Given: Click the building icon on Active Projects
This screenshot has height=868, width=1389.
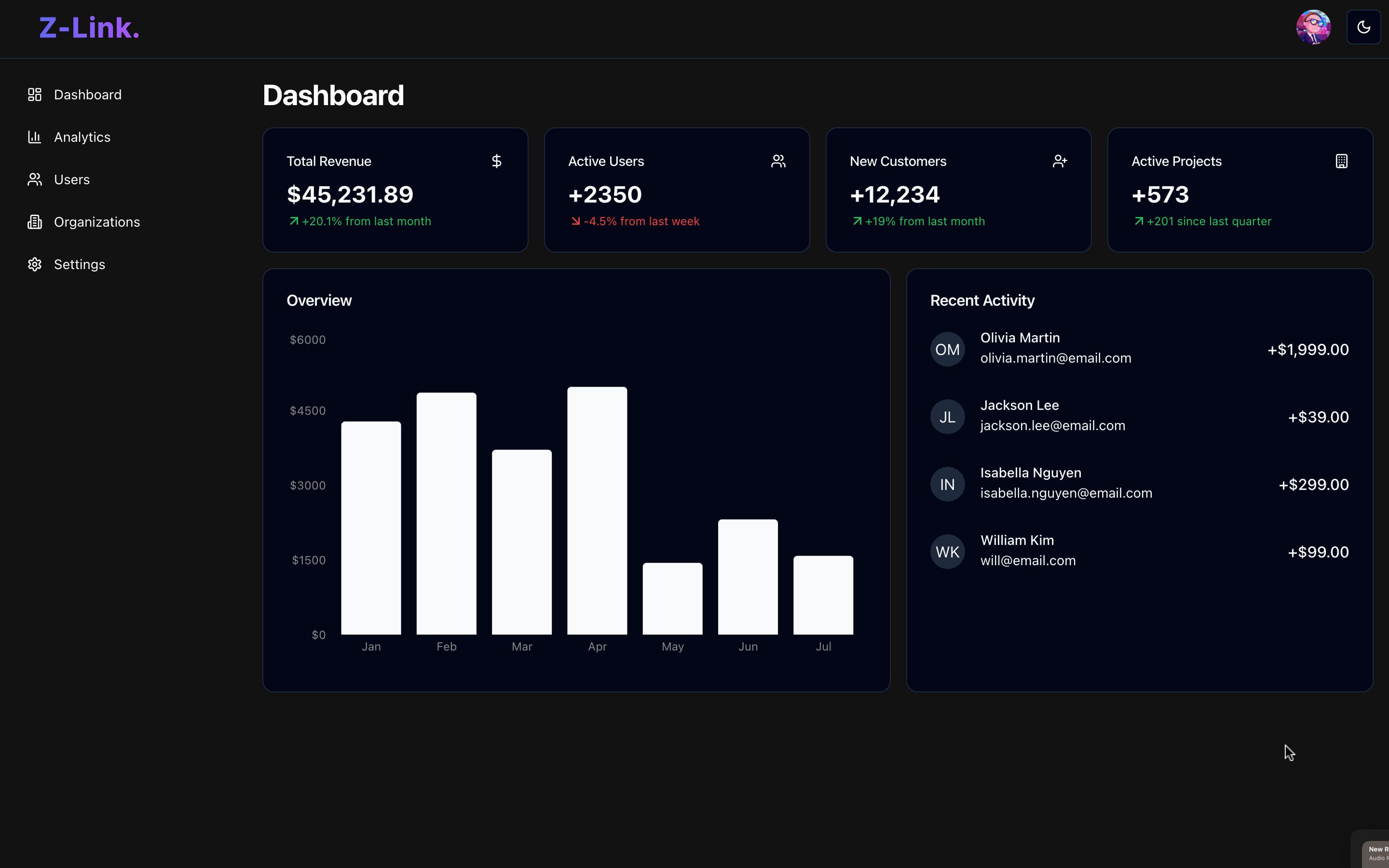Looking at the screenshot, I should click(1341, 162).
